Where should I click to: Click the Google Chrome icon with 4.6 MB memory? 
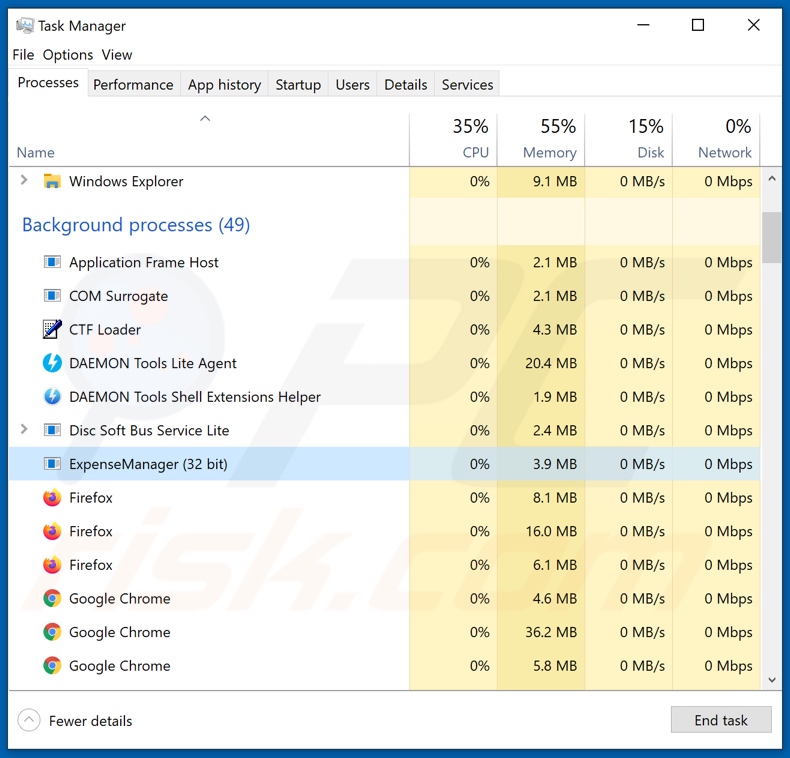click(x=52, y=598)
